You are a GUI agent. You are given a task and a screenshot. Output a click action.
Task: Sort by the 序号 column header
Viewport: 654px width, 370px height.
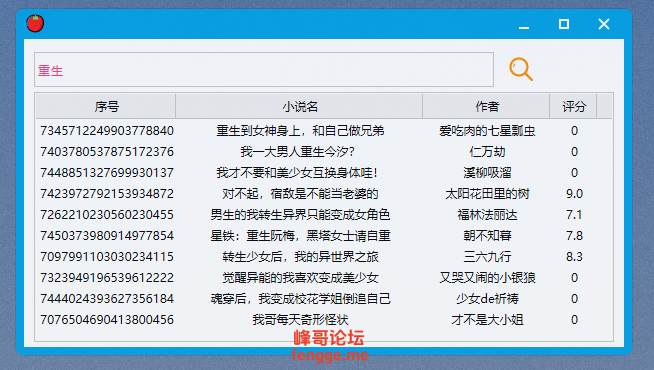click(x=106, y=106)
